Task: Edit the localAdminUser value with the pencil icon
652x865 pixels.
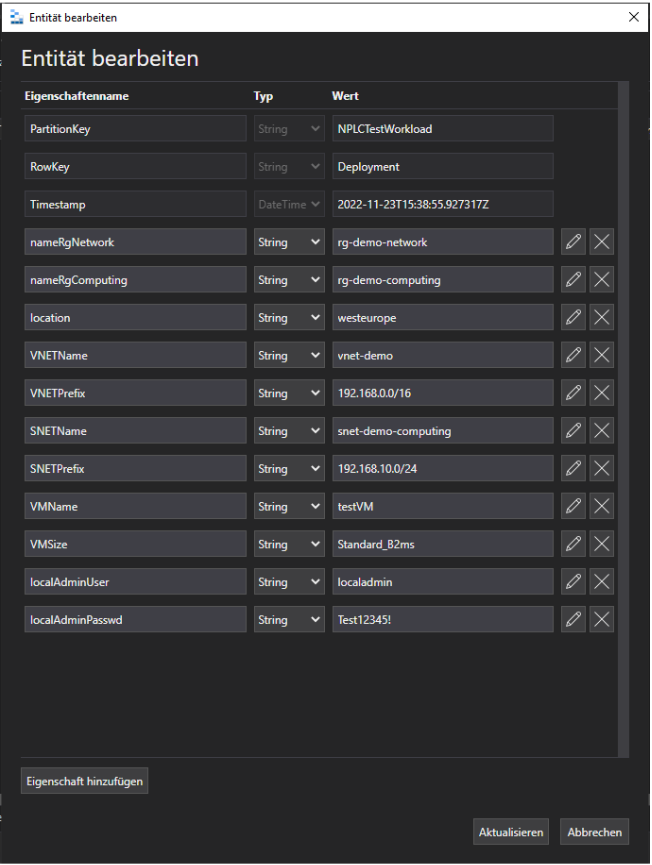Action: point(573,581)
